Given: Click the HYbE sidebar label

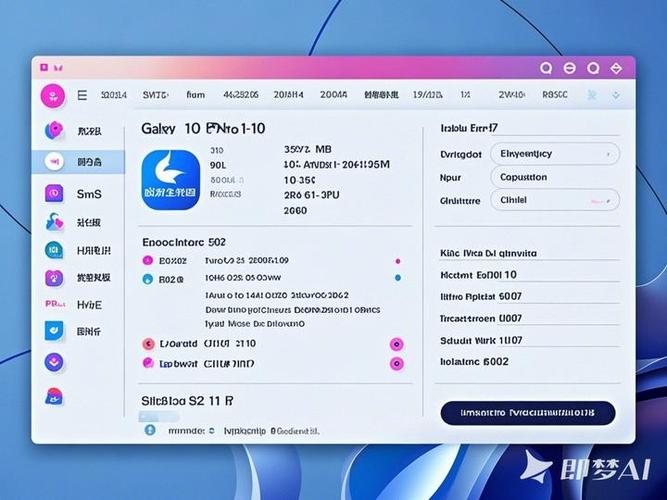Looking at the screenshot, I should click(89, 305).
